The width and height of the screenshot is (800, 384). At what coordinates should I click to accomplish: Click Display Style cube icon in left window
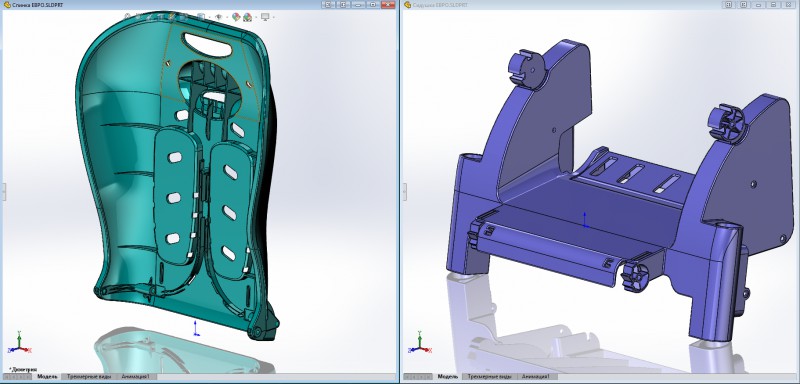[201, 17]
